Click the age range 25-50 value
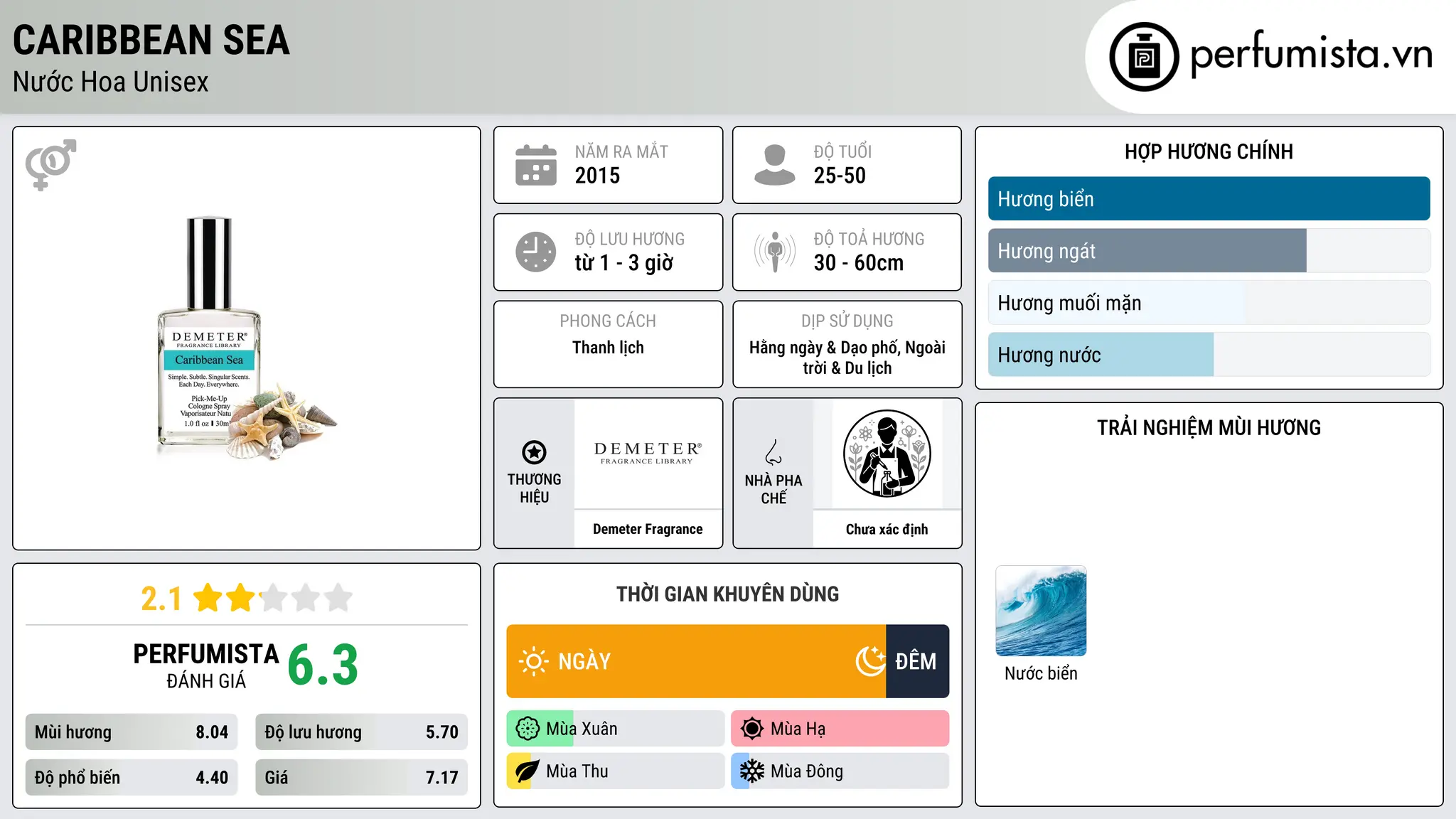 tap(840, 176)
